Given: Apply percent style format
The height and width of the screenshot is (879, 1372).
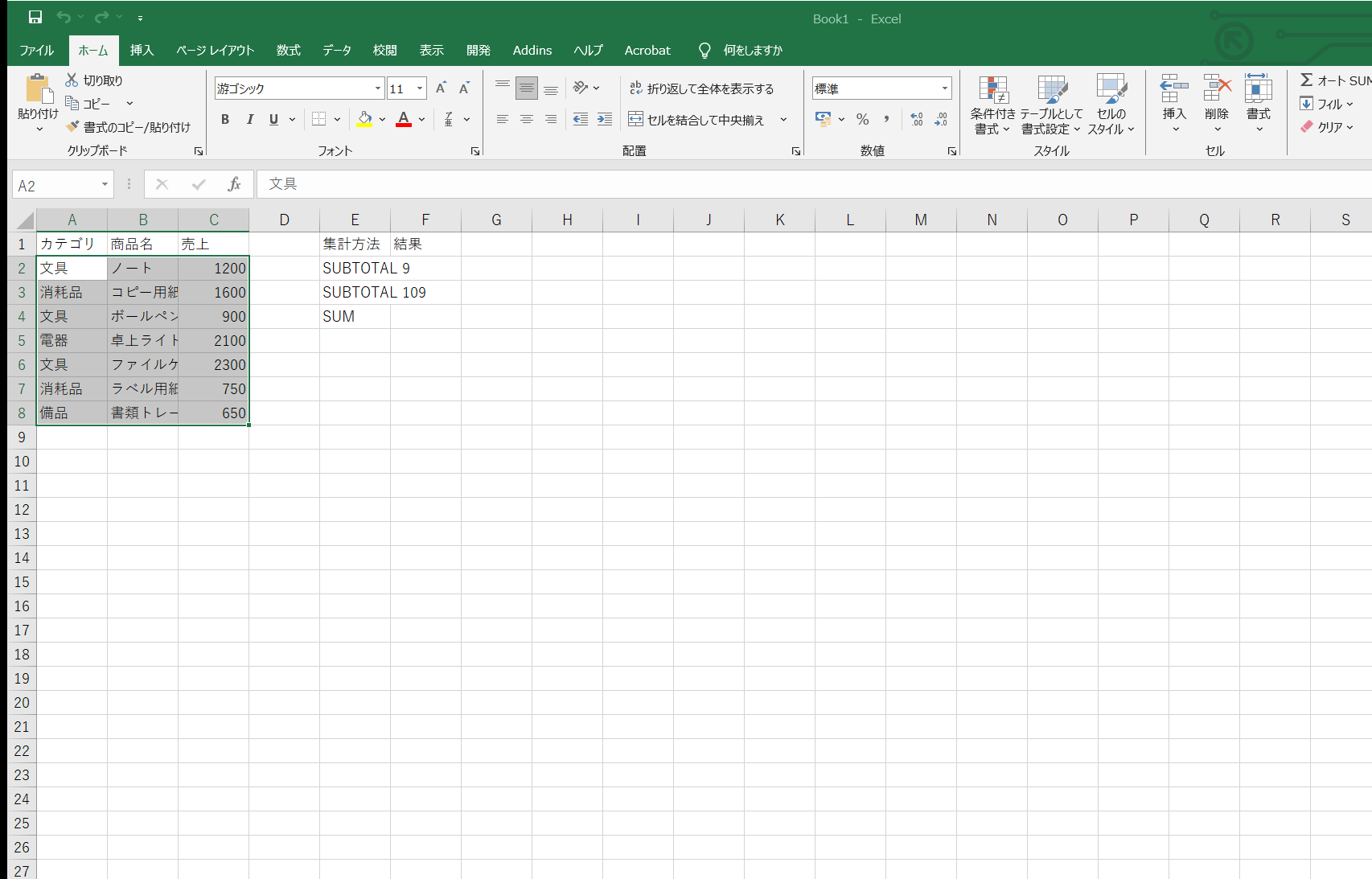Looking at the screenshot, I should coord(863,119).
